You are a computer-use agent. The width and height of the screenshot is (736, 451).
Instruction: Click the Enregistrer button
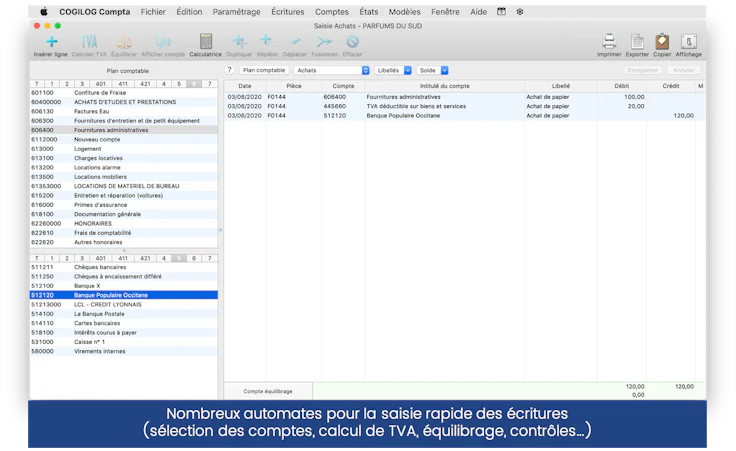click(x=643, y=70)
